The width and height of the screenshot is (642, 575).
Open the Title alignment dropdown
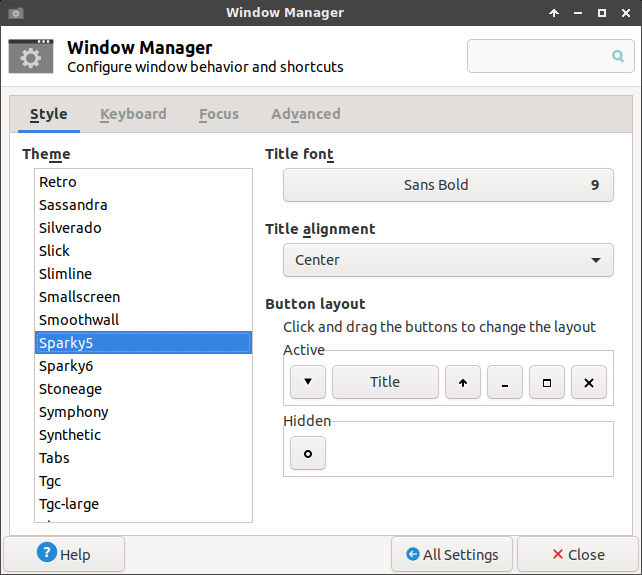pos(448,260)
